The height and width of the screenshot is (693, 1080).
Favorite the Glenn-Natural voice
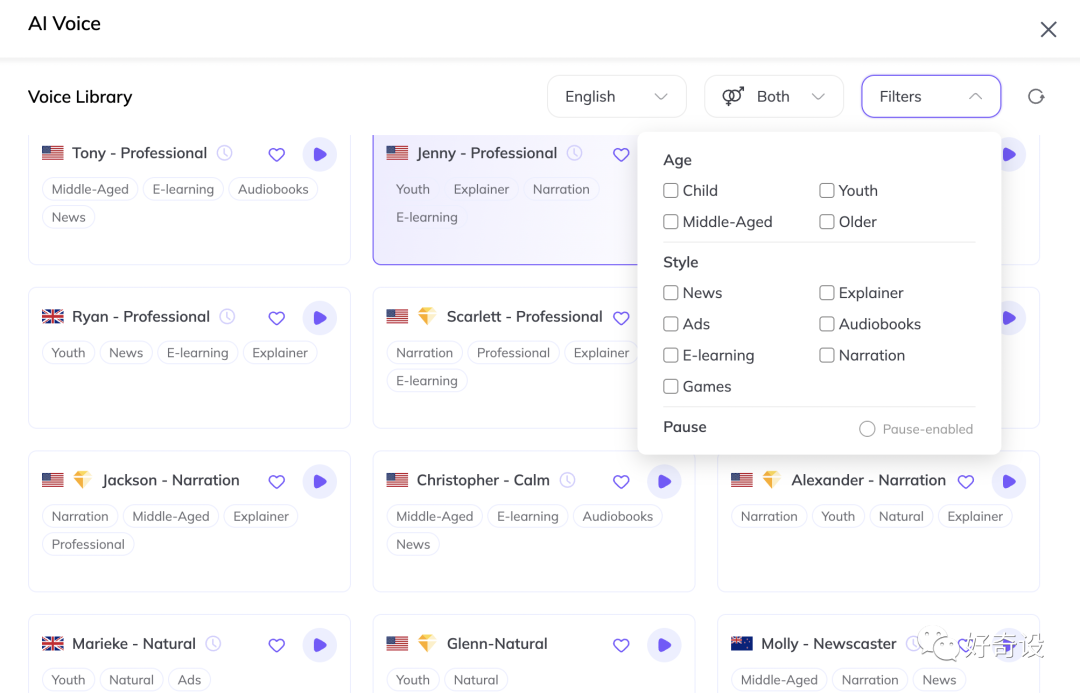[621, 645]
